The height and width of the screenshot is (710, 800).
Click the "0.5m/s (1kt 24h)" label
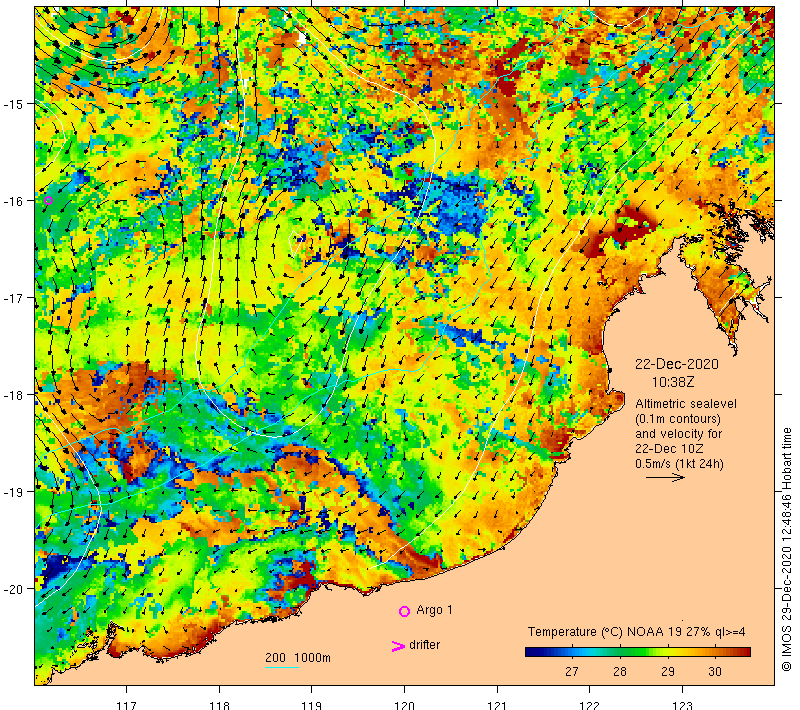679,464
